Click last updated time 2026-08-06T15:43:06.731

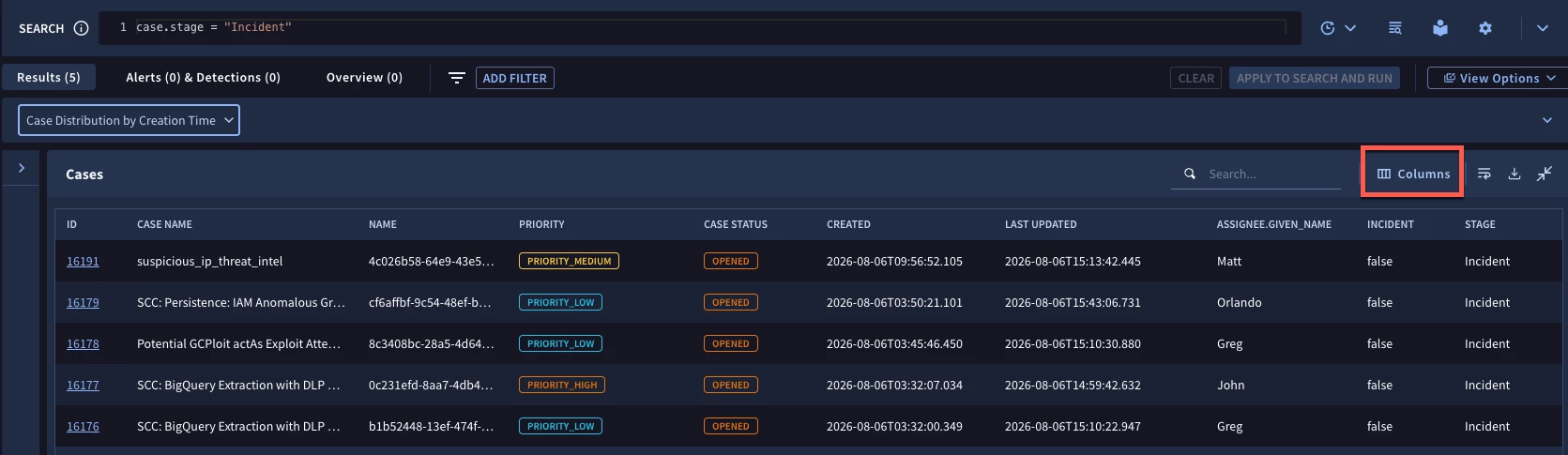(x=1073, y=302)
